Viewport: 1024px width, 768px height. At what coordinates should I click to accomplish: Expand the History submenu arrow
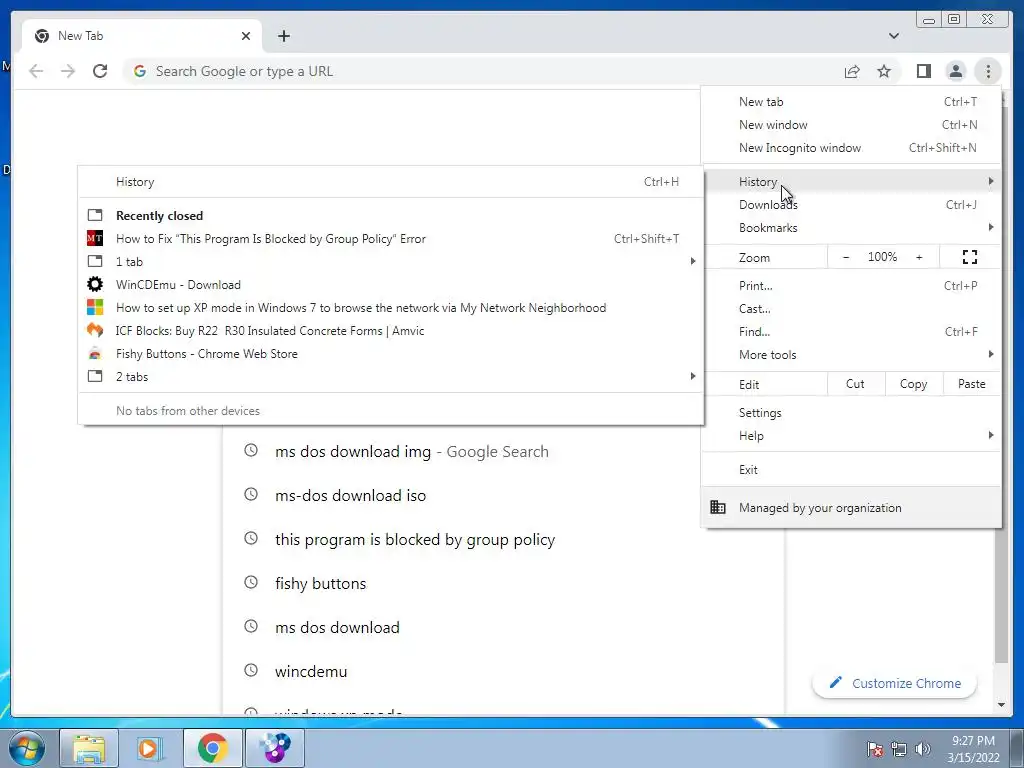pyautogui.click(x=991, y=181)
